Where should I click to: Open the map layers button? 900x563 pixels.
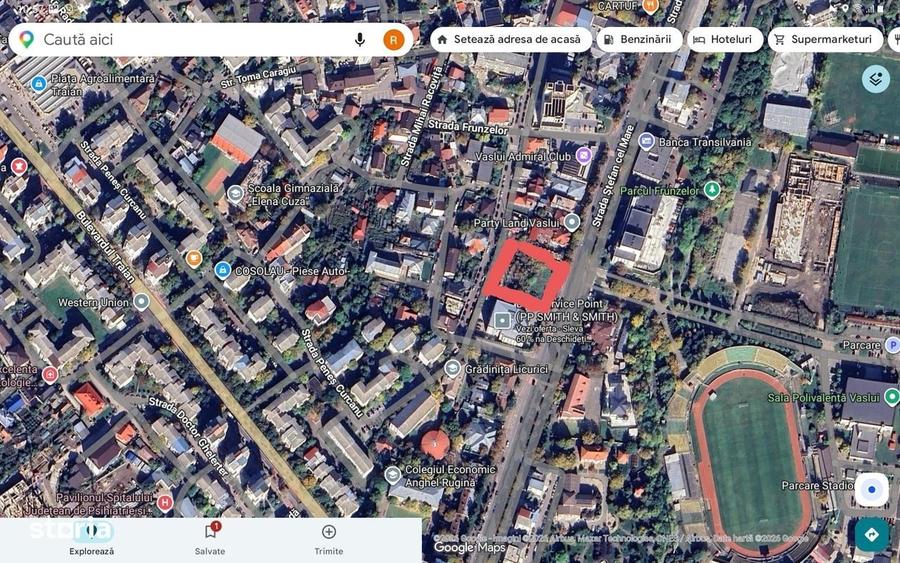pos(875,79)
